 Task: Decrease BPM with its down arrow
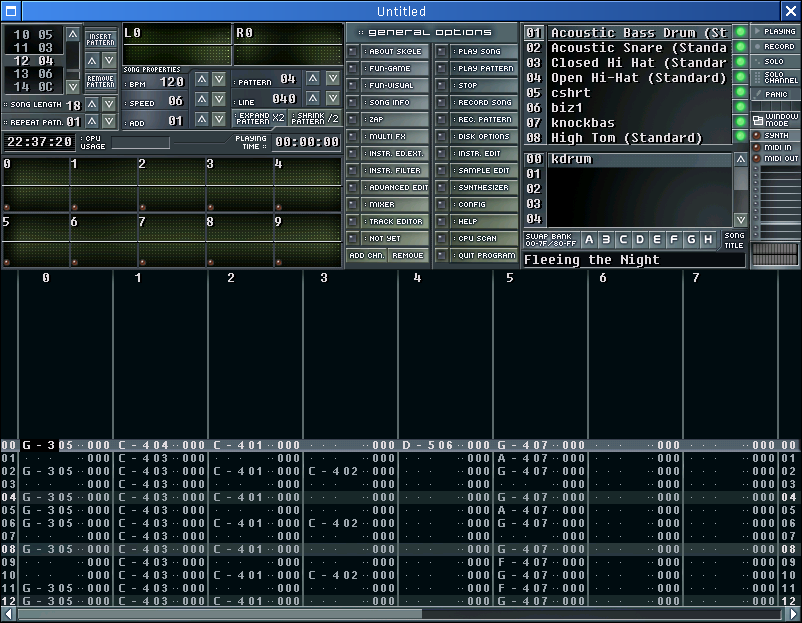click(x=219, y=79)
